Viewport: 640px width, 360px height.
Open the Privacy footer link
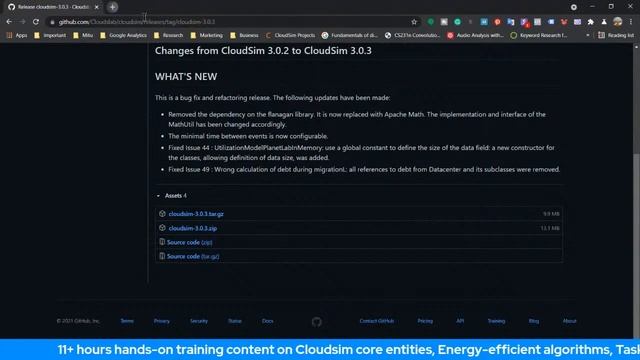click(162, 321)
